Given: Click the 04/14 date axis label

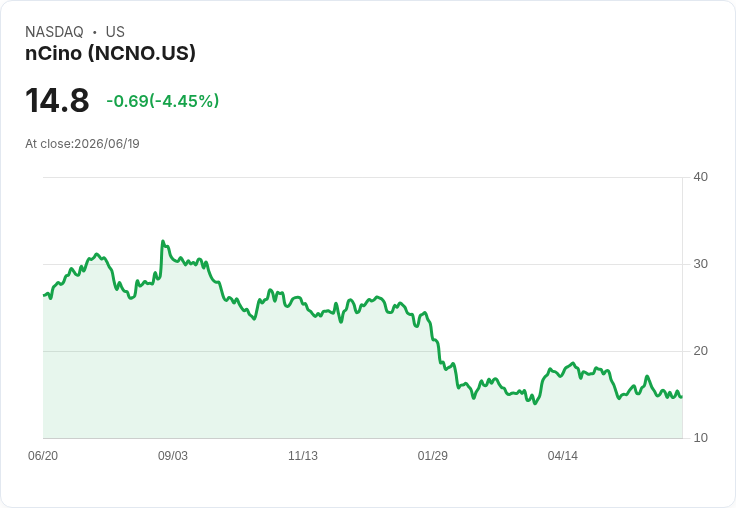Looking at the screenshot, I should coord(562,456).
